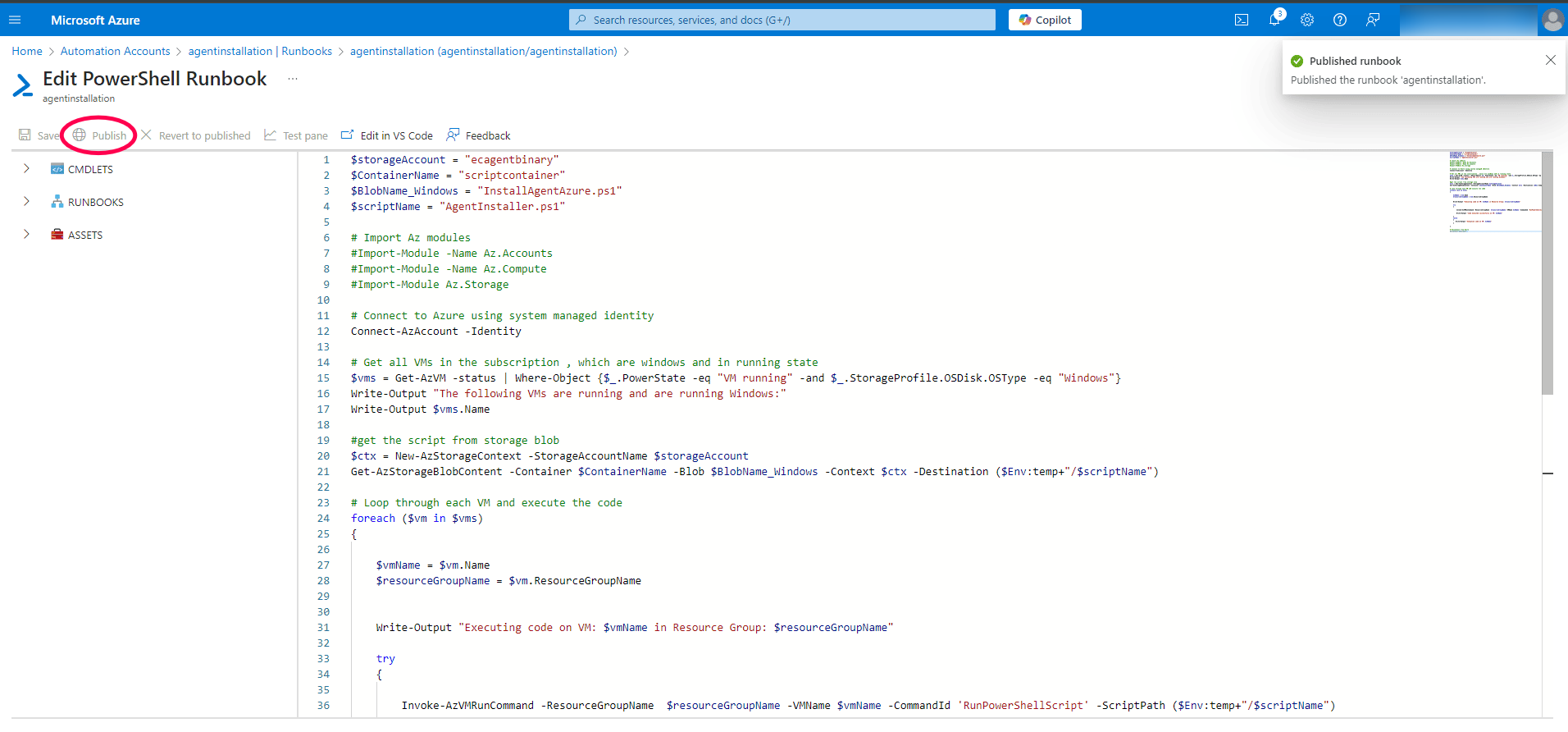Expand the ASSETS tree node

pyautogui.click(x=26, y=235)
